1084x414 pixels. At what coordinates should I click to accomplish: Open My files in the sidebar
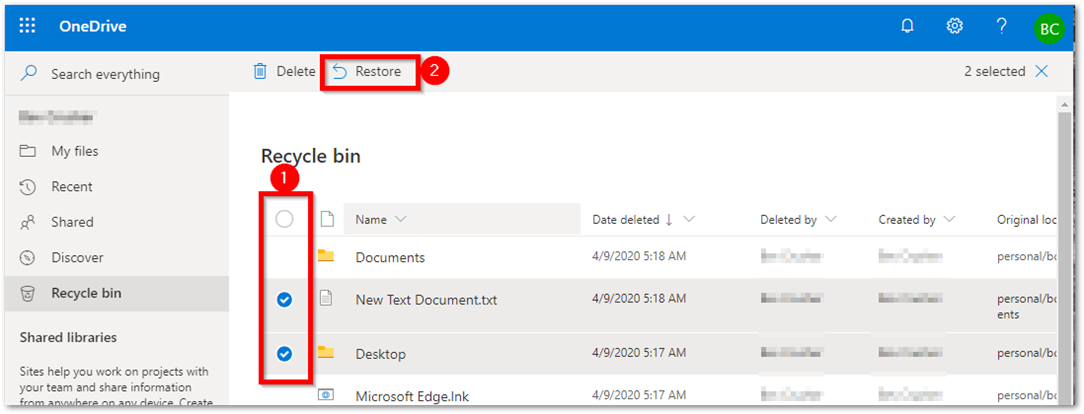[x=75, y=151]
